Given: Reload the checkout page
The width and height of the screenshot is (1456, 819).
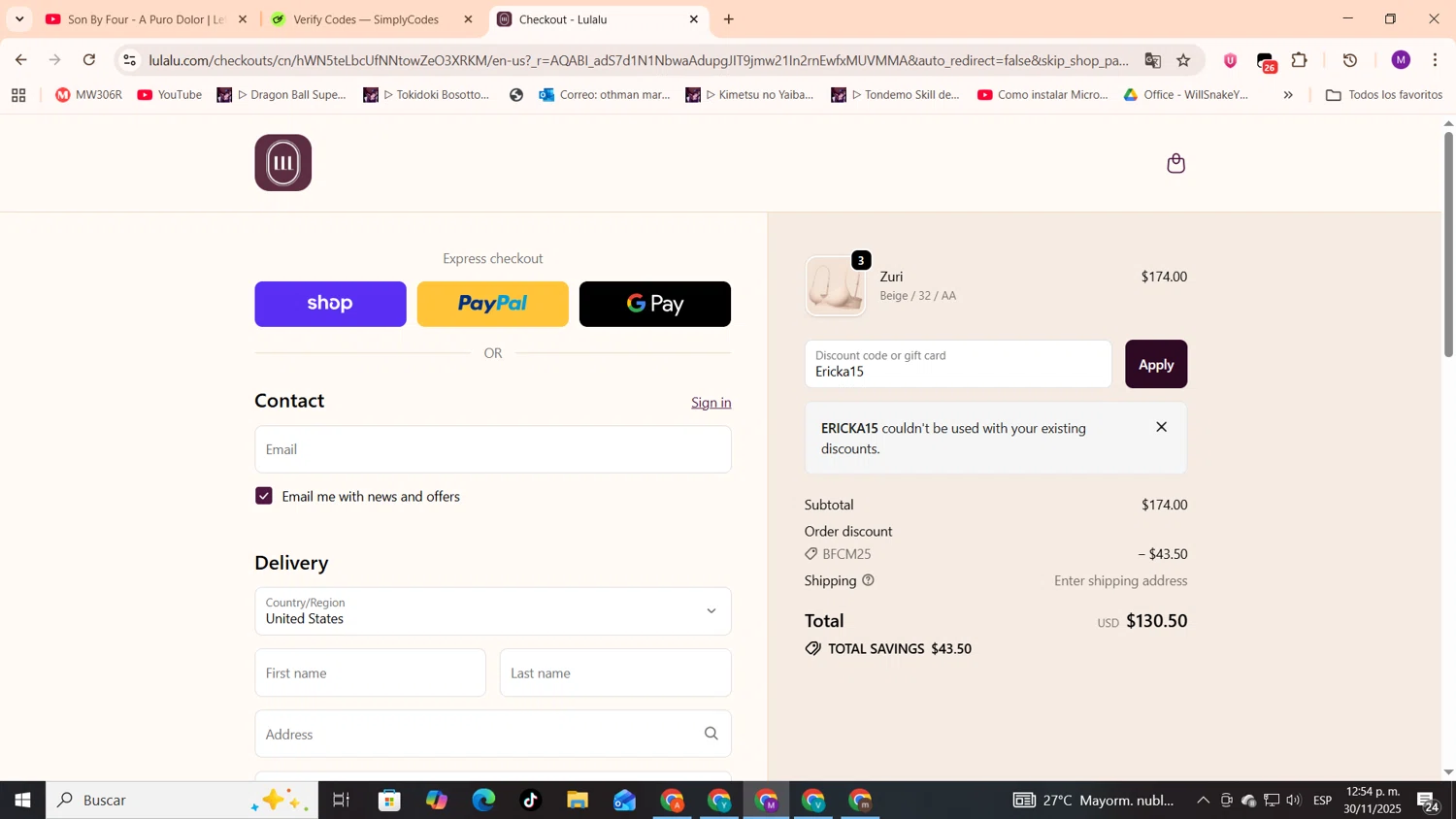Looking at the screenshot, I should 89,60.
